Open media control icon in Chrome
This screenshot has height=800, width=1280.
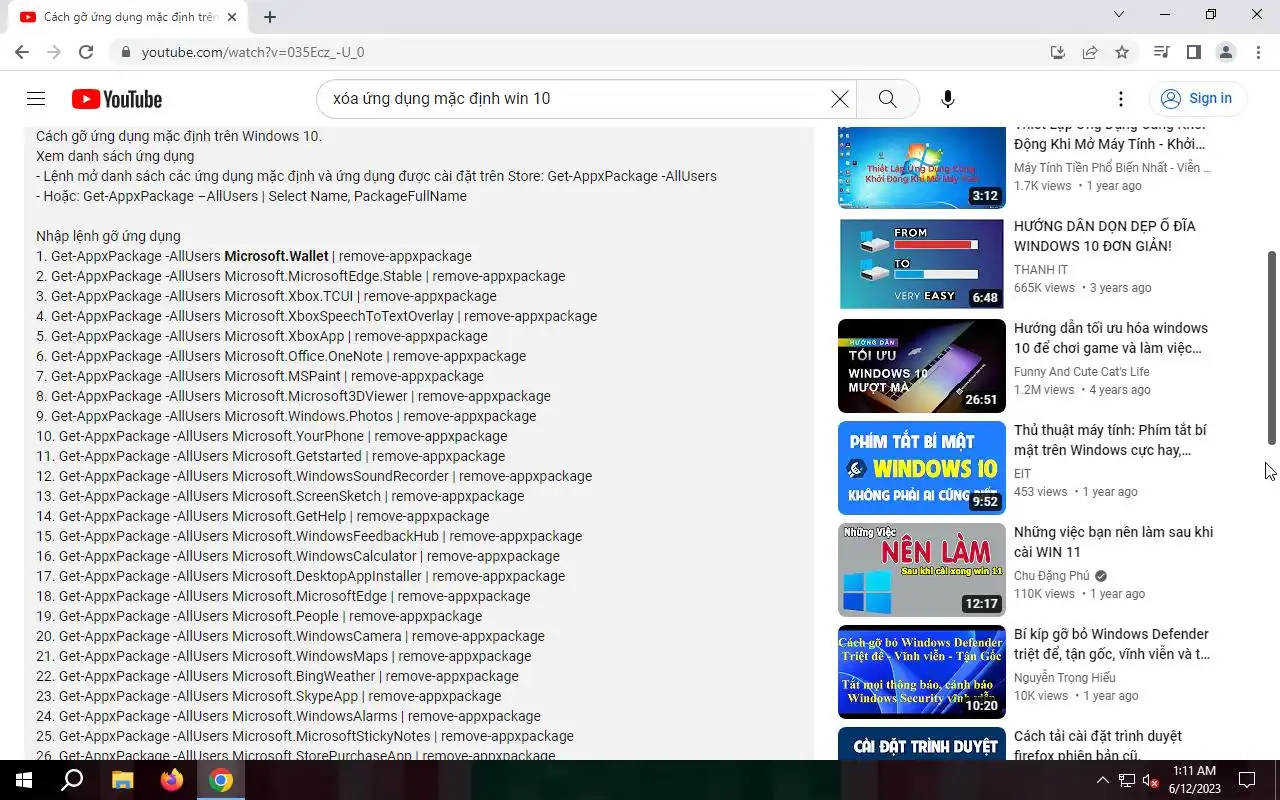coord(1162,52)
